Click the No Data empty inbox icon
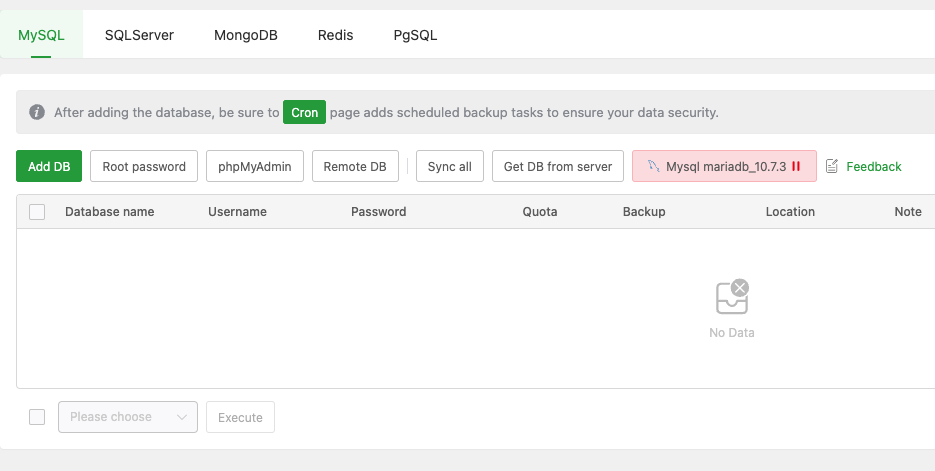This screenshot has width=935, height=471. click(x=732, y=297)
